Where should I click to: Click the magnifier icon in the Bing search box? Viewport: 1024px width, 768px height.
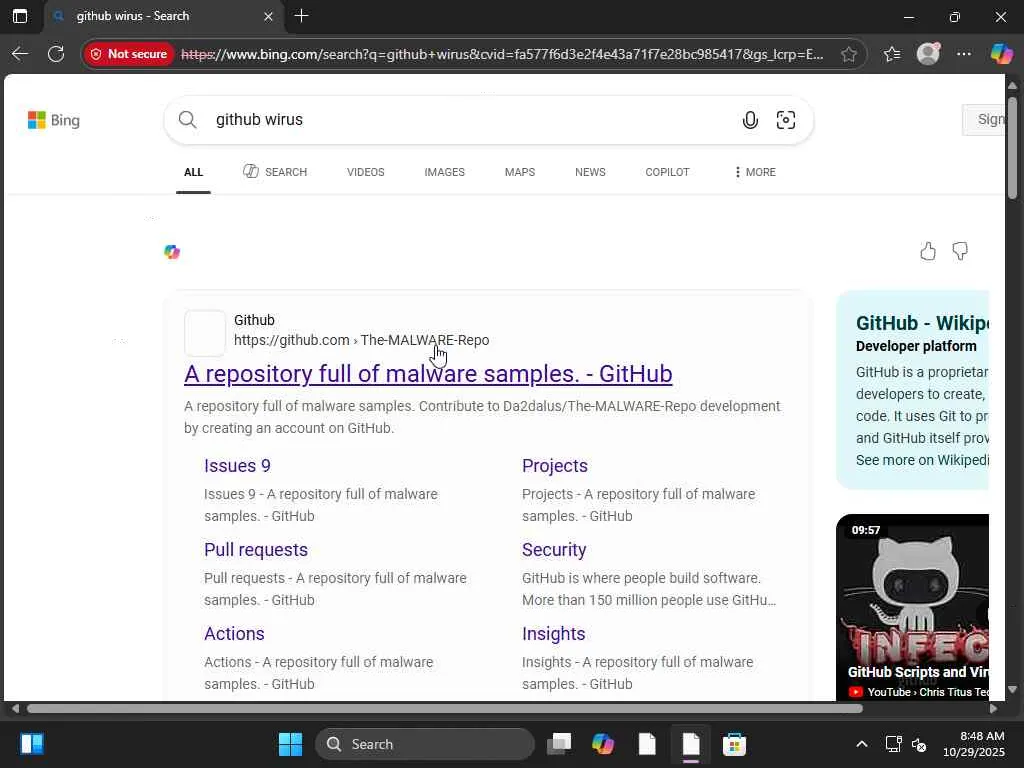coord(187,120)
